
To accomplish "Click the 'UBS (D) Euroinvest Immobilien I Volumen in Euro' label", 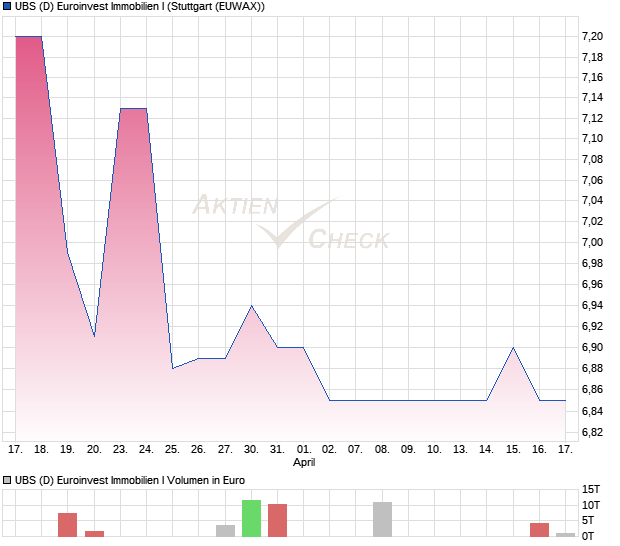I will (x=130, y=480).
